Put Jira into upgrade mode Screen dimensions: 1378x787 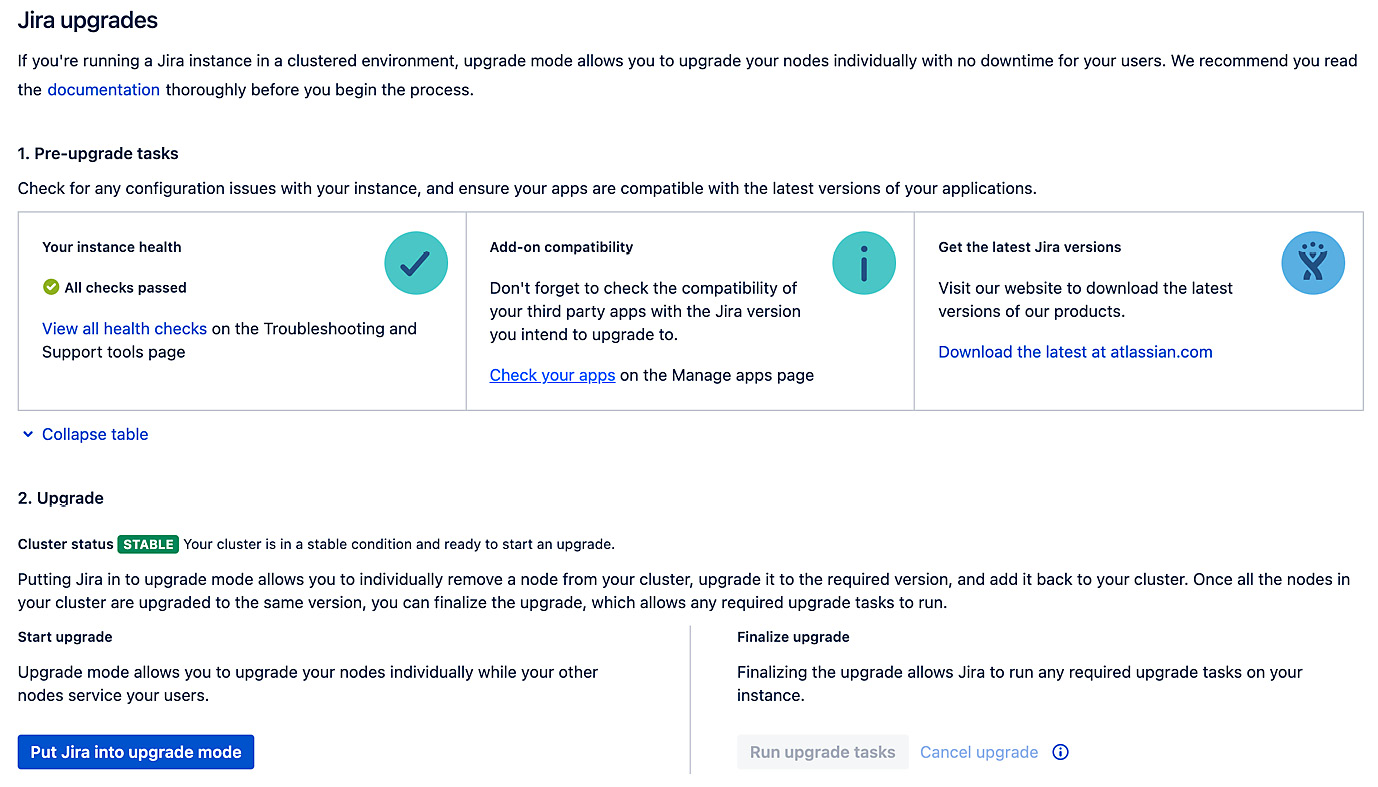pyautogui.click(x=135, y=751)
